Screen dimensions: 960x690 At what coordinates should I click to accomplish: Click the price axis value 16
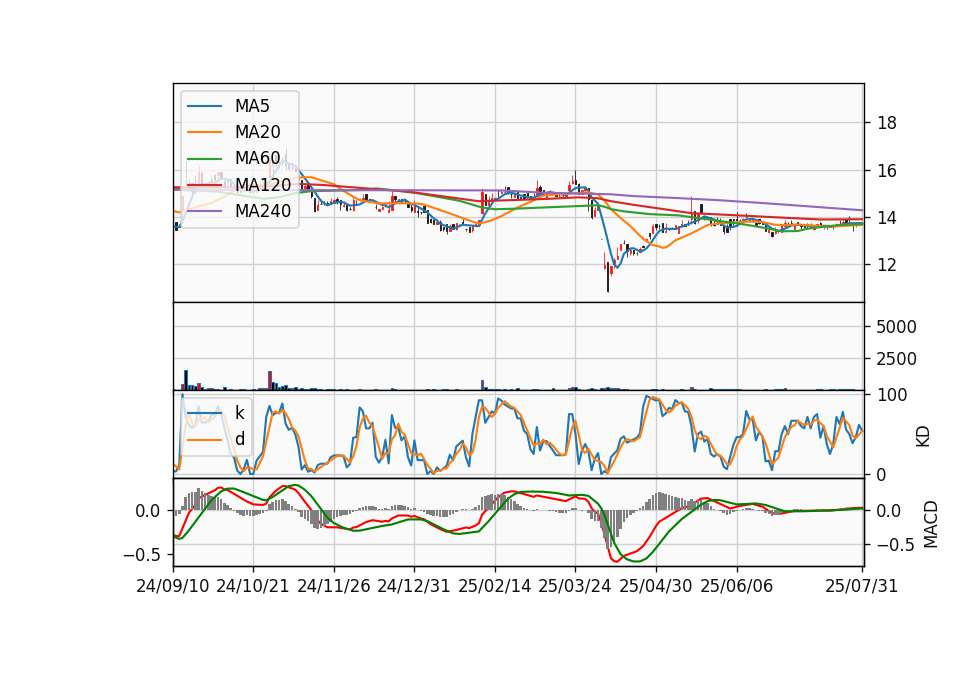(887, 171)
